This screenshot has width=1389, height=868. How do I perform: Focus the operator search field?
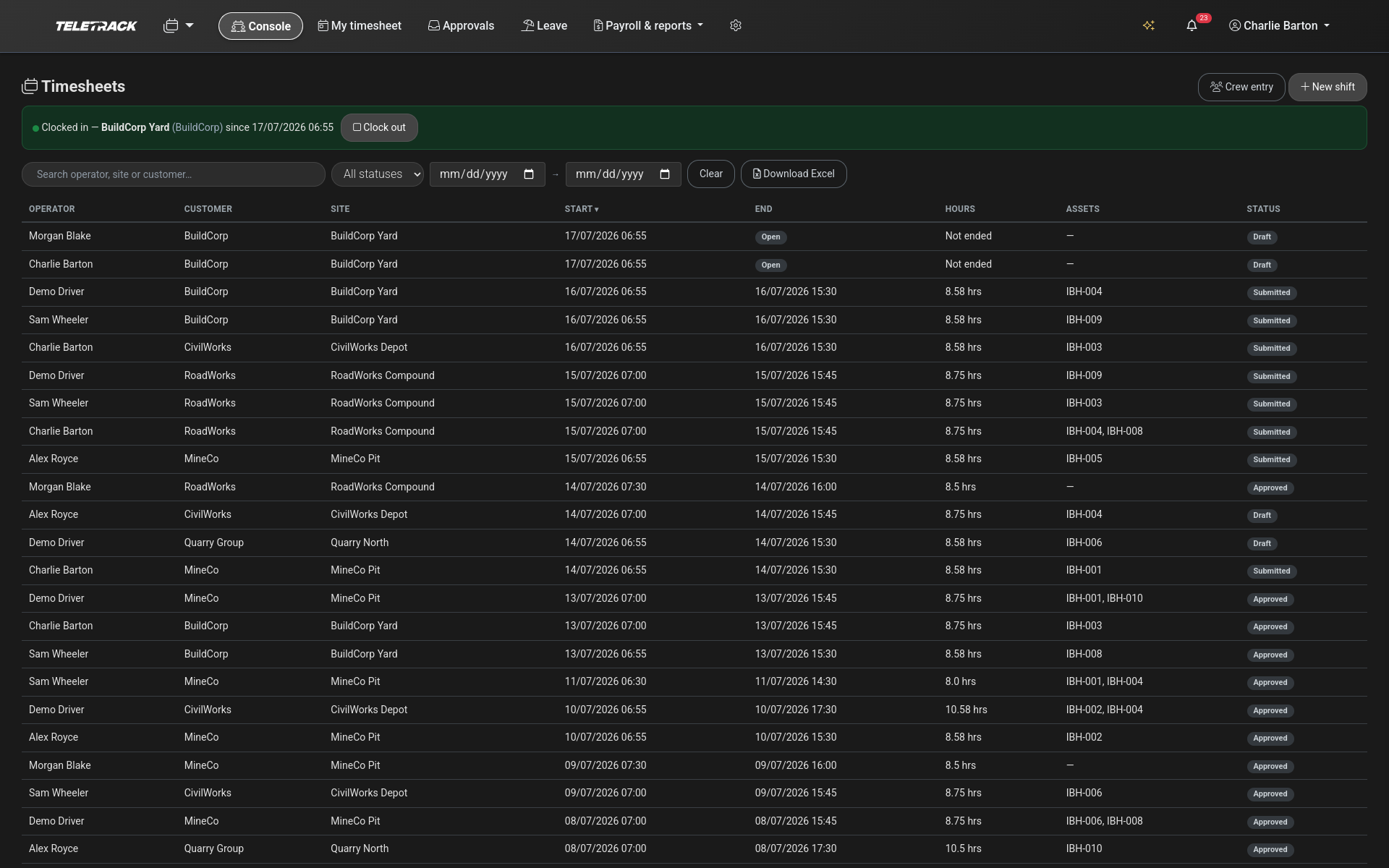(174, 174)
